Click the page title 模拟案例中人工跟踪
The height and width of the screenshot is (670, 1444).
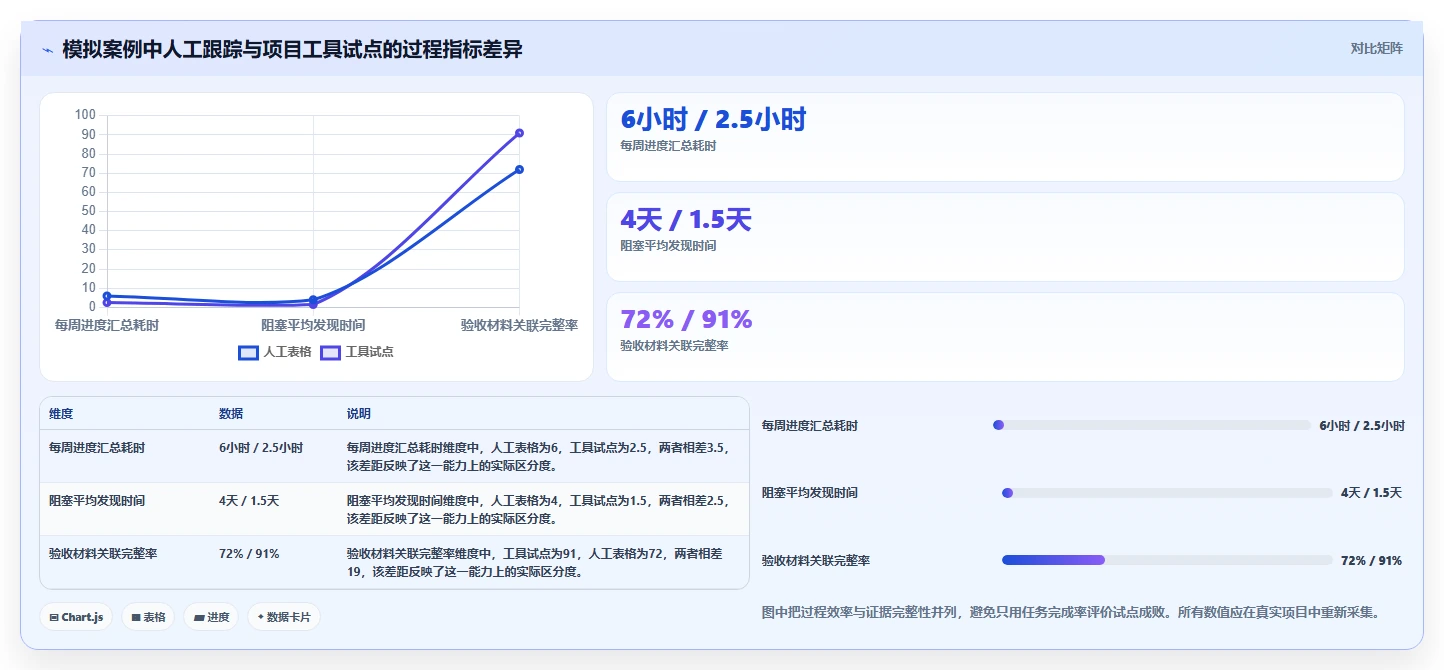pos(292,49)
